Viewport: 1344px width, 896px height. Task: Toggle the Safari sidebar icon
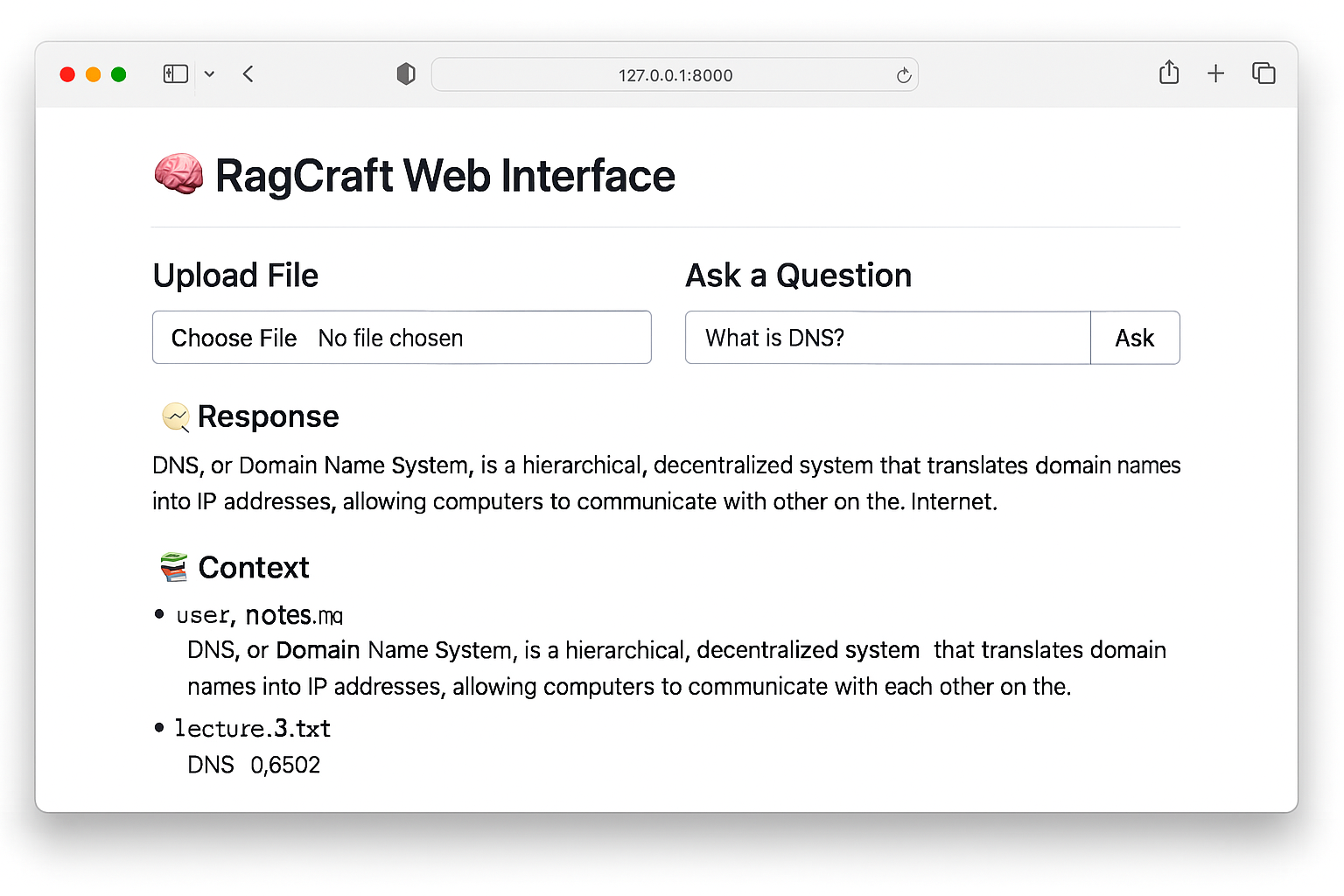pyautogui.click(x=176, y=74)
